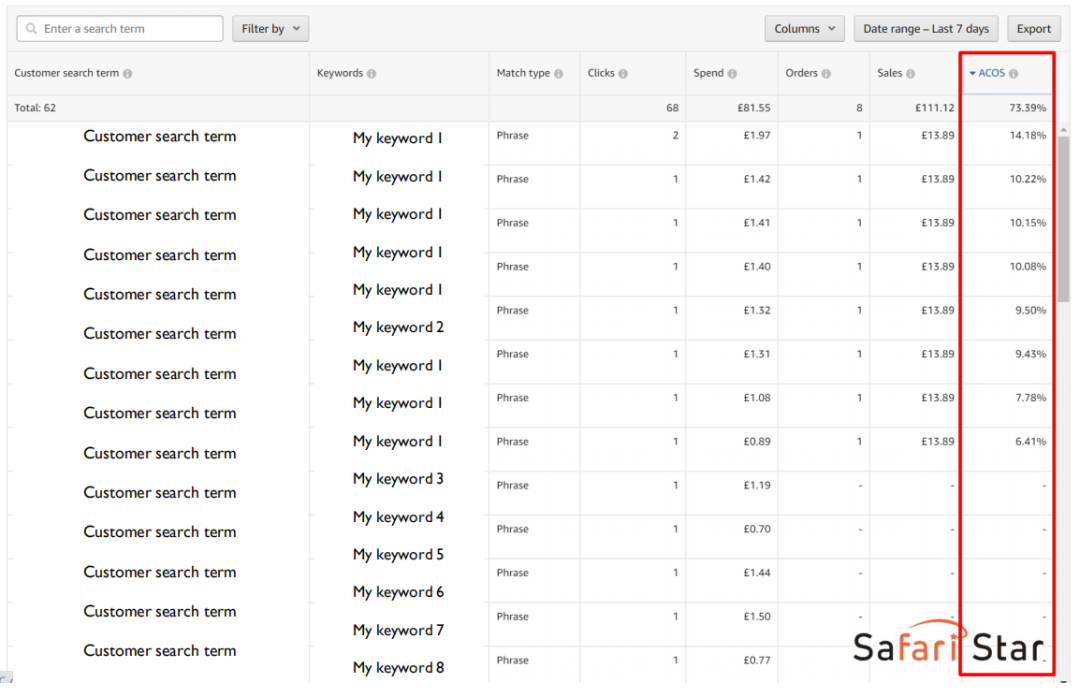Screen dimensions: 1080x697
Task: Click info icon beside ACOS header
Action: coord(1013,74)
